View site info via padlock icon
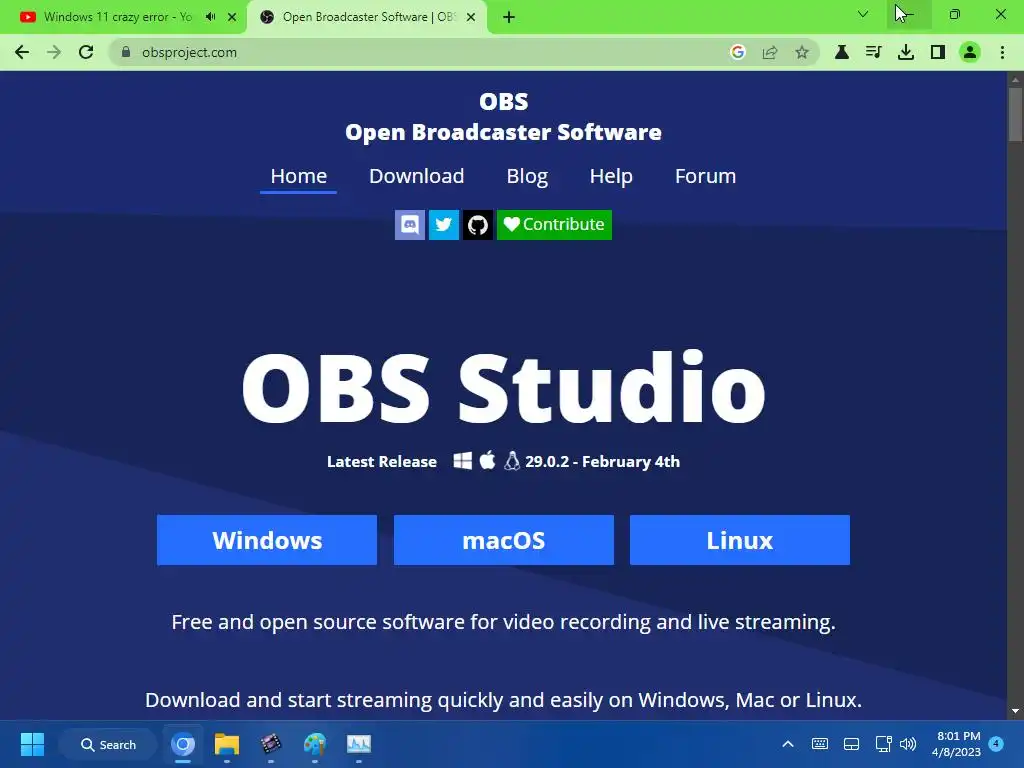The height and width of the screenshot is (768, 1024). click(x=126, y=52)
